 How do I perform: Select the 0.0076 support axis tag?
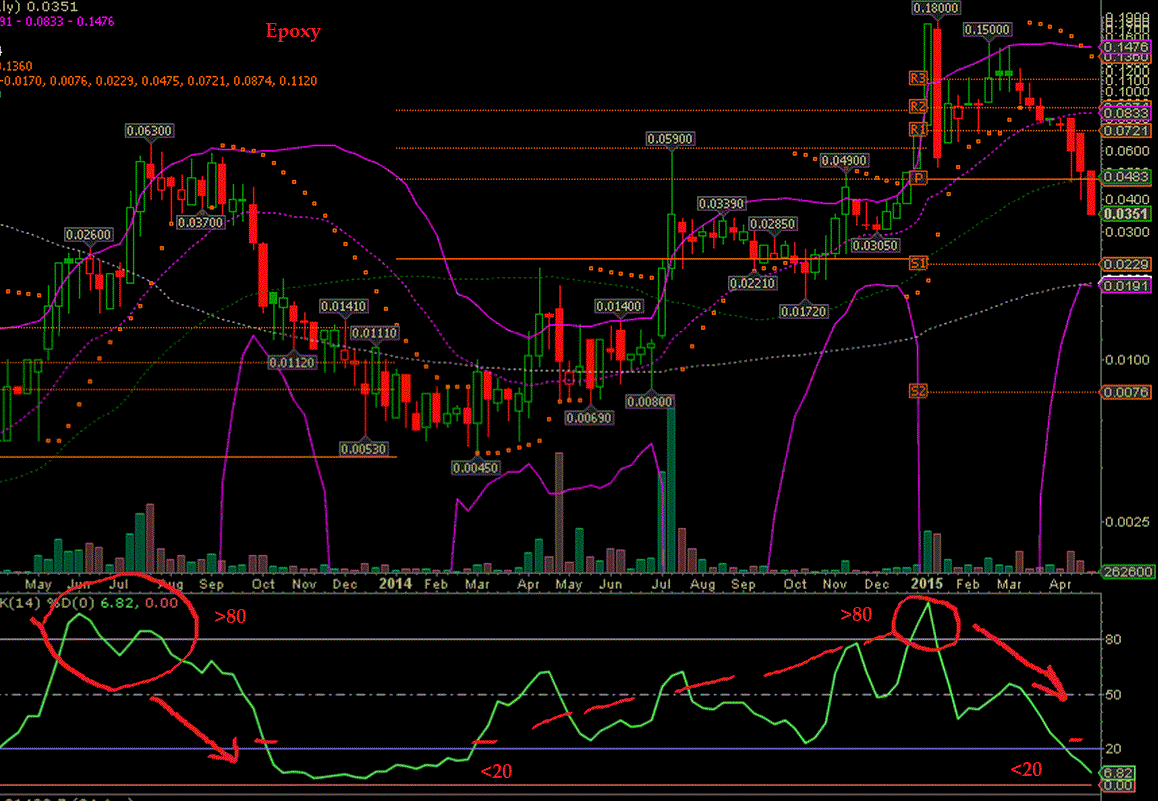click(x=1126, y=393)
